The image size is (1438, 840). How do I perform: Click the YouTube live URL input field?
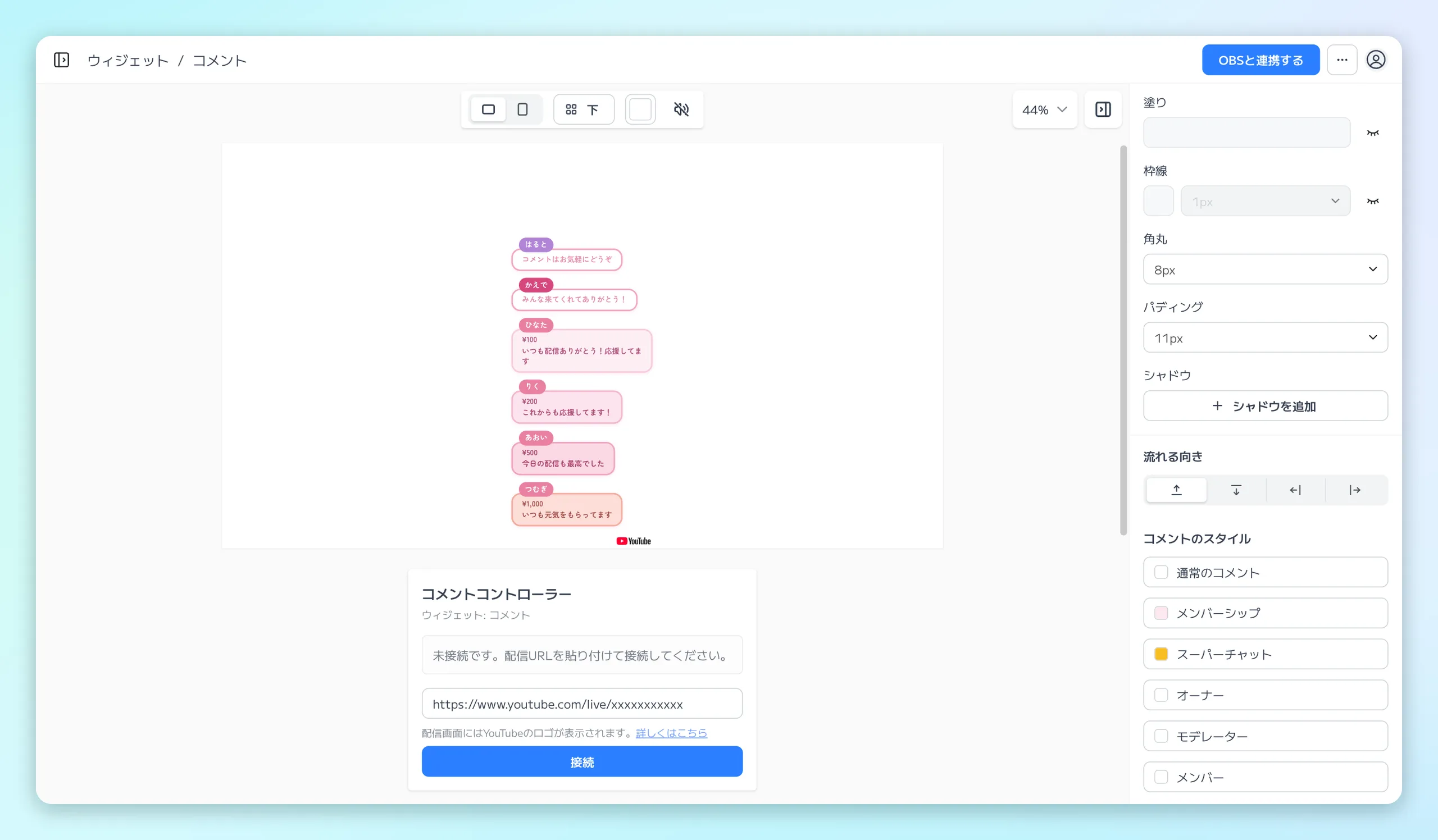point(582,704)
